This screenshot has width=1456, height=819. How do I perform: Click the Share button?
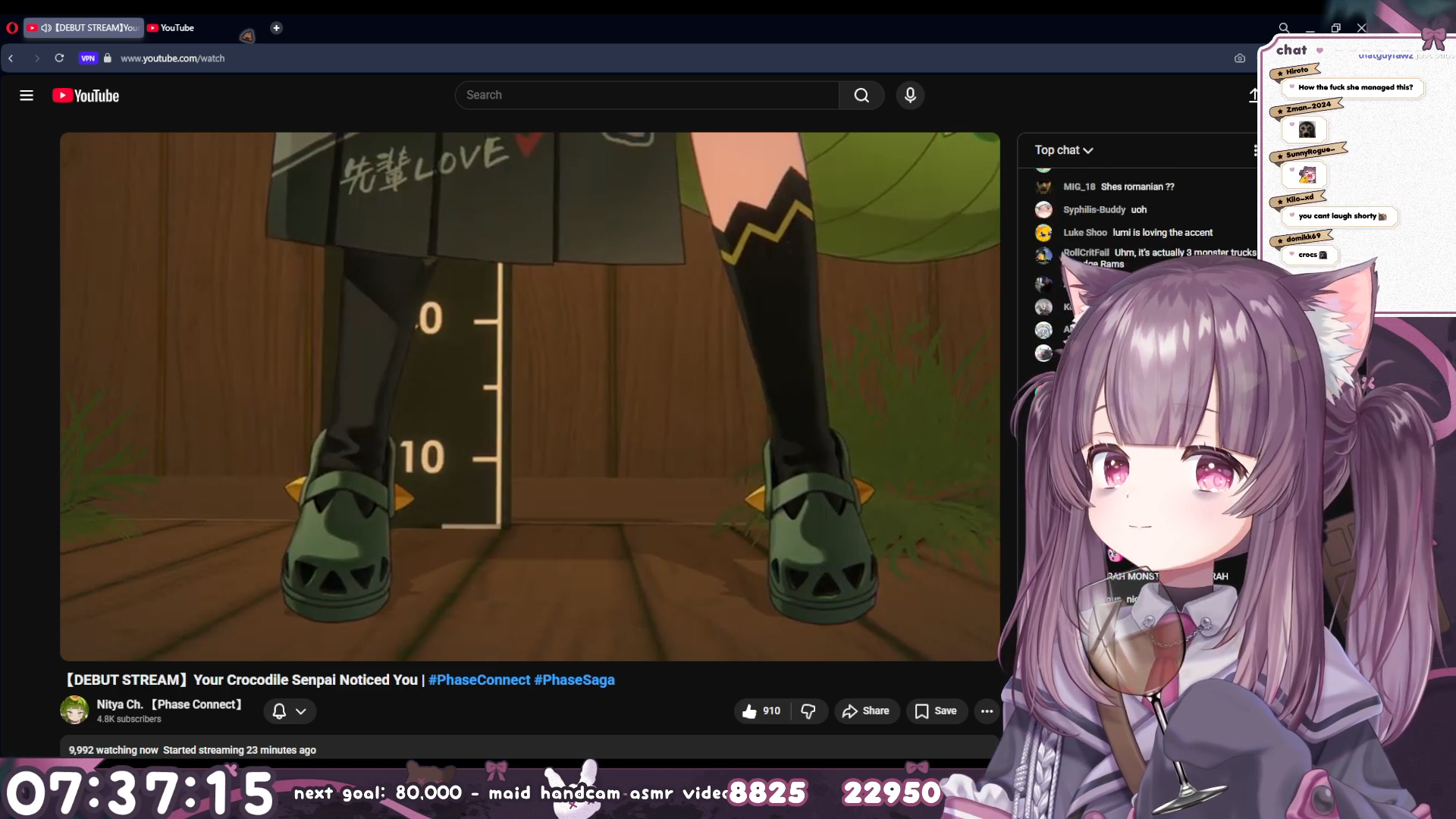click(866, 711)
